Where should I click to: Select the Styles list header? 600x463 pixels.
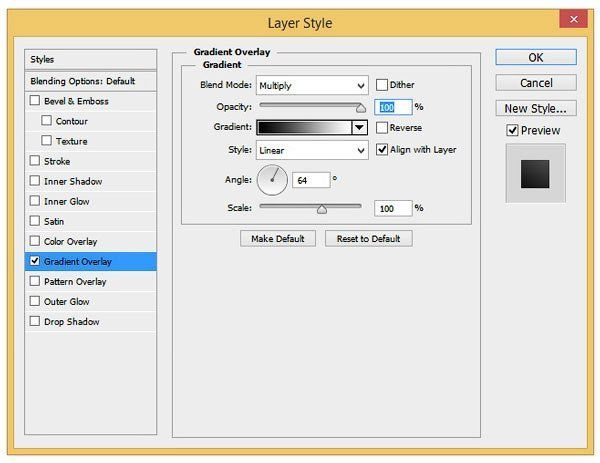91,59
